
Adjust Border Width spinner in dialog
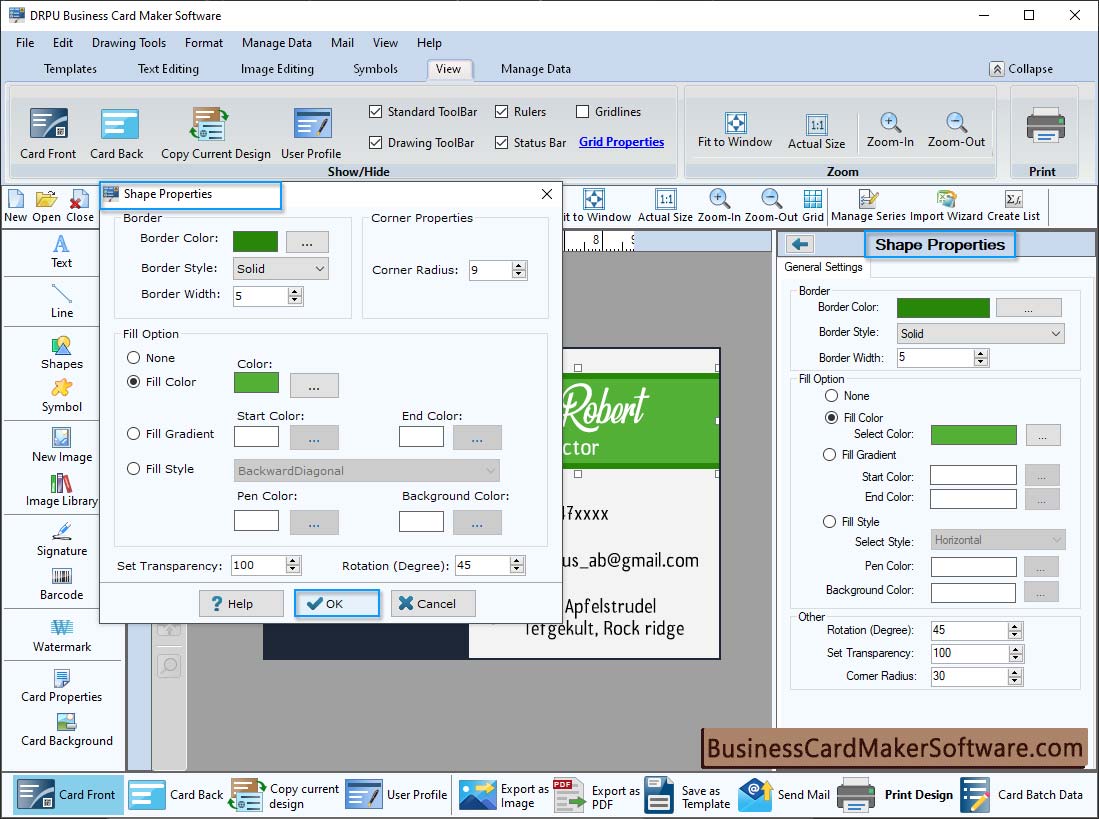(295, 296)
